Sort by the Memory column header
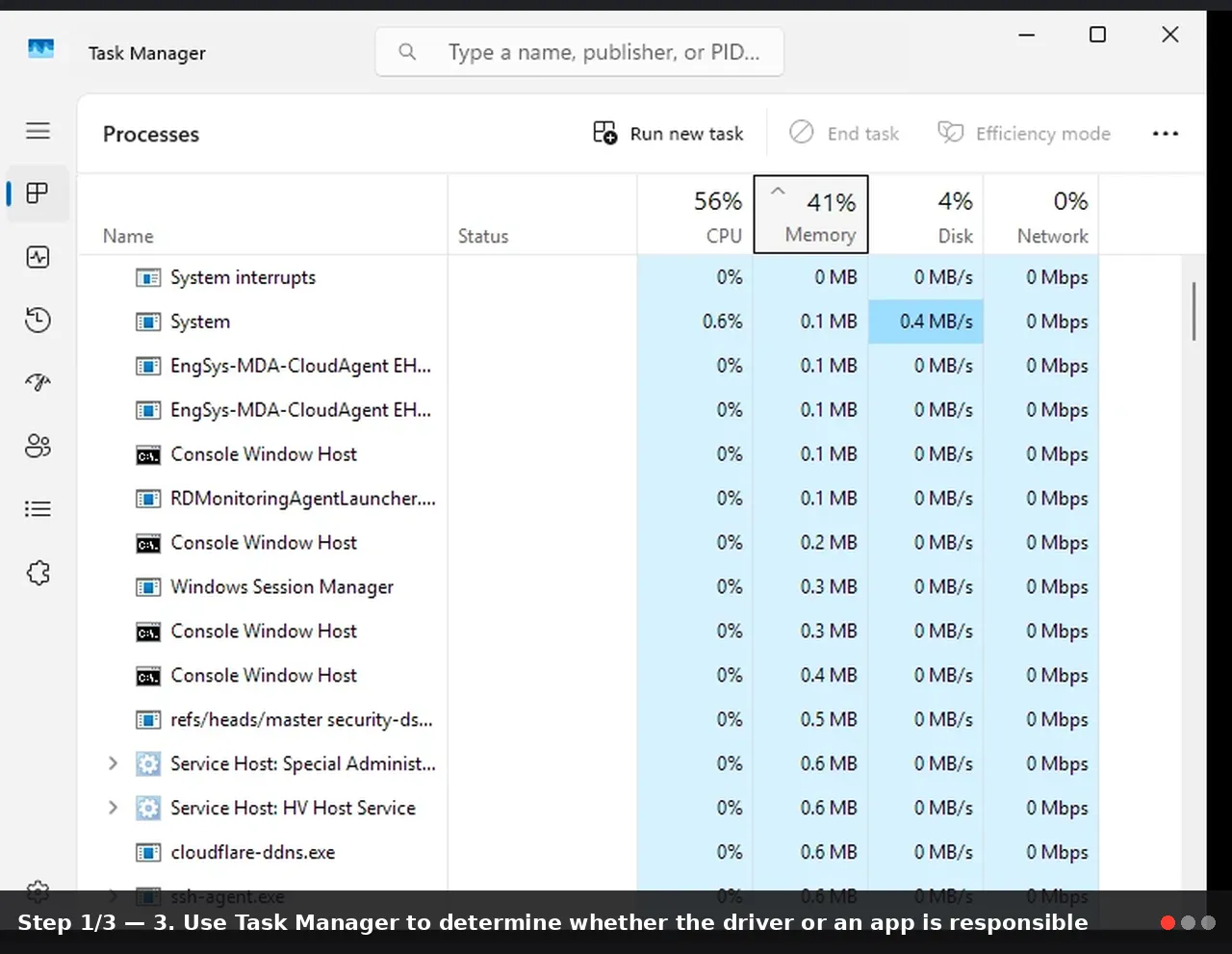The width and height of the screenshot is (1232, 954). 810,215
